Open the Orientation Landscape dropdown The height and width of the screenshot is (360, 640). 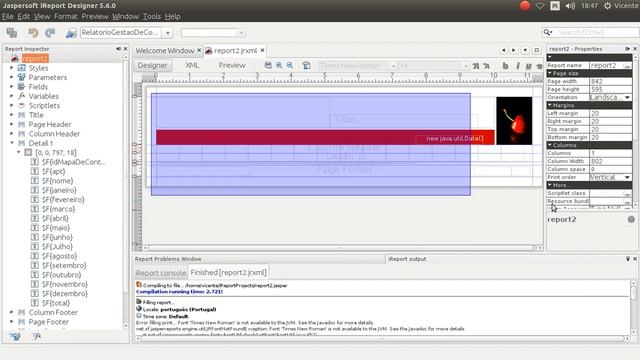point(627,98)
